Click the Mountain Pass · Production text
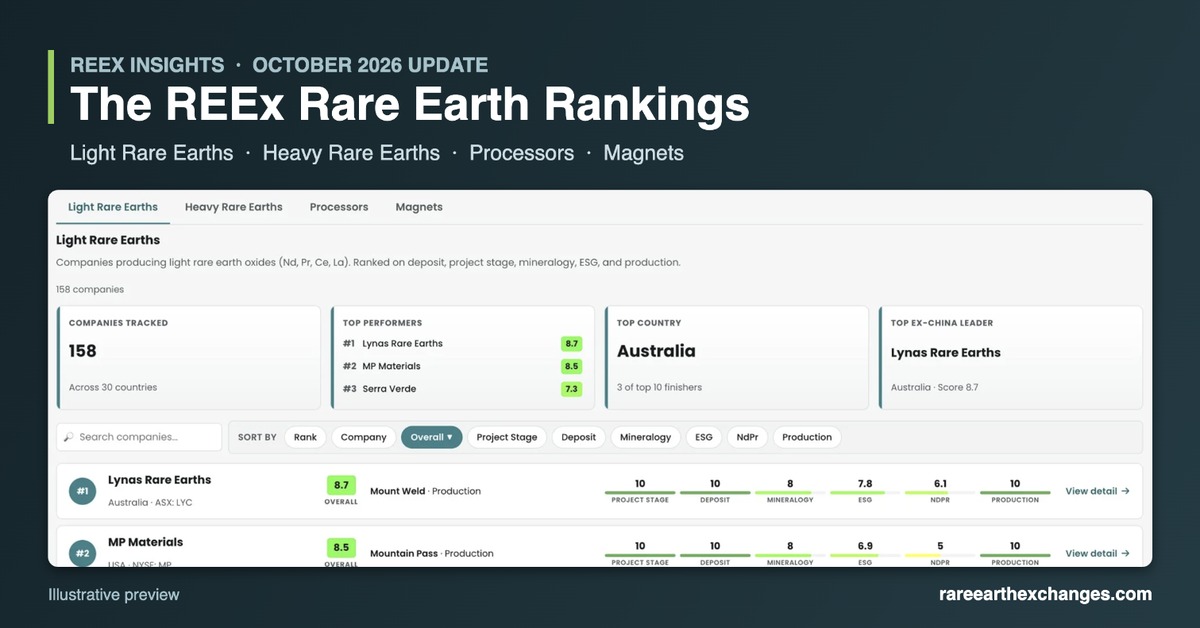The width and height of the screenshot is (1200, 628). coord(431,553)
